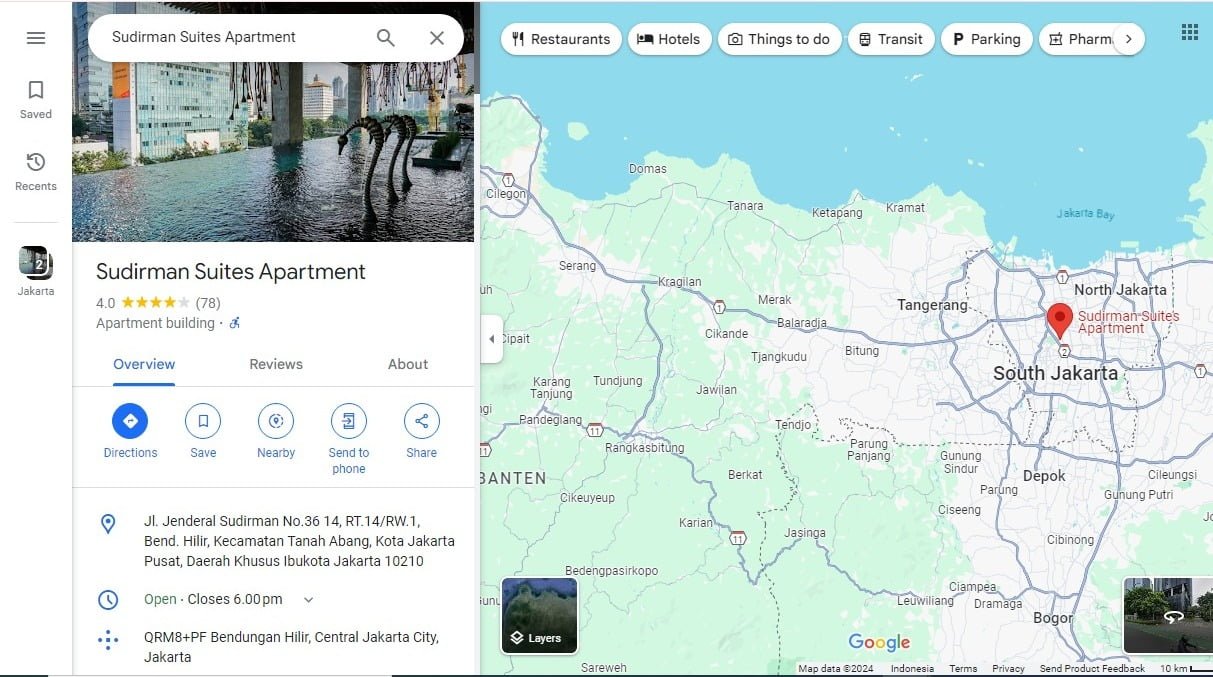Click the Hotels category chip
The height and width of the screenshot is (677, 1213).
point(669,39)
